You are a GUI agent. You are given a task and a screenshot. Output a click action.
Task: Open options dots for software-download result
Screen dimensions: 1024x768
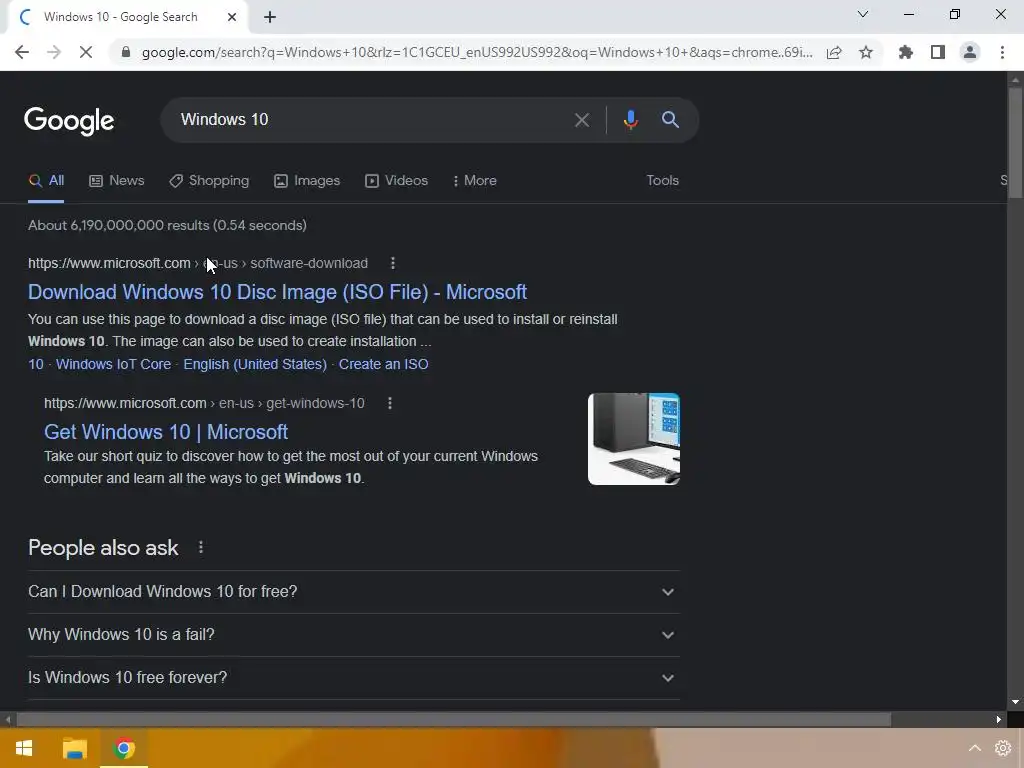pos(392,263)
